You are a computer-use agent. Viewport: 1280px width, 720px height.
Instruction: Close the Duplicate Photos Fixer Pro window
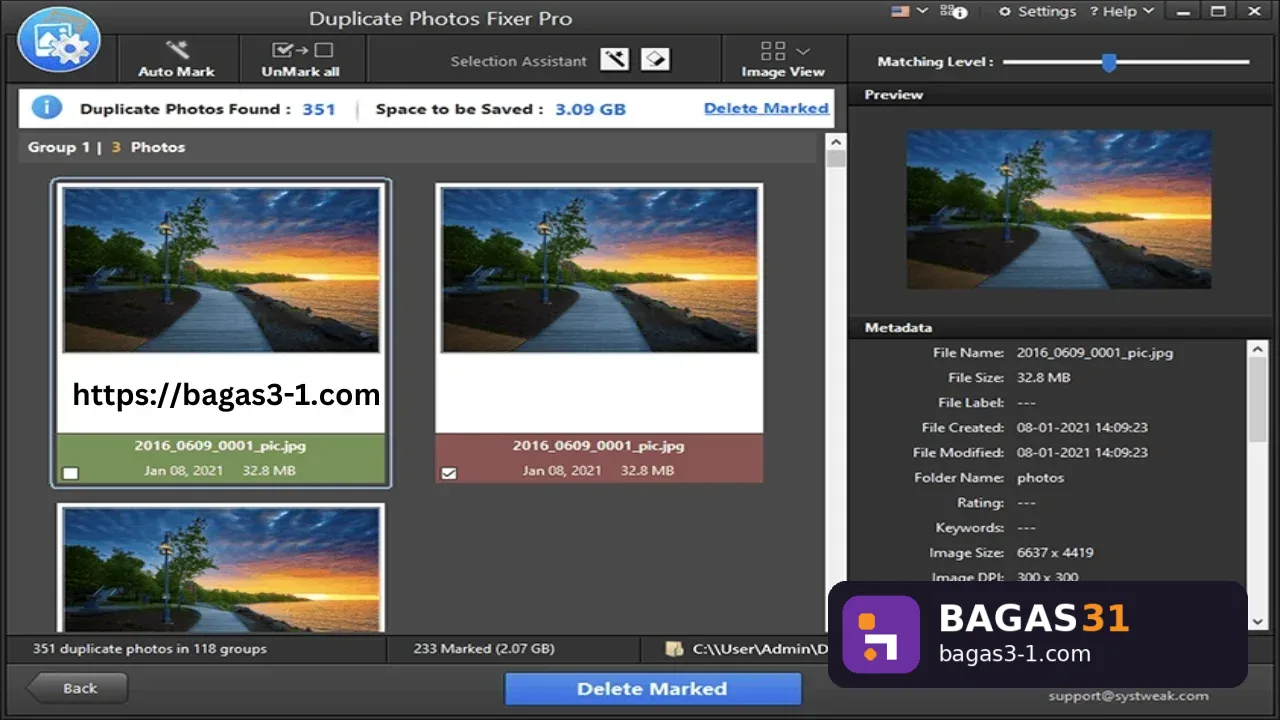1253,12
